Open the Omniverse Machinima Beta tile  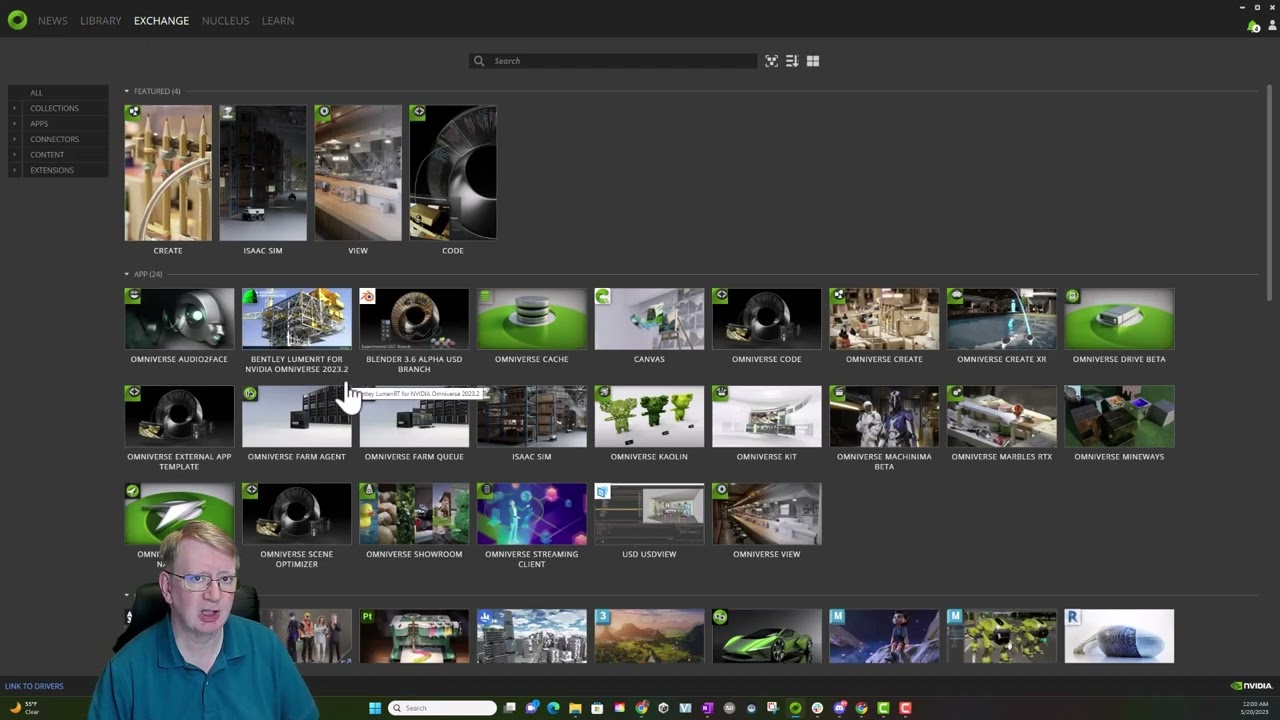[x=884, y=428]
